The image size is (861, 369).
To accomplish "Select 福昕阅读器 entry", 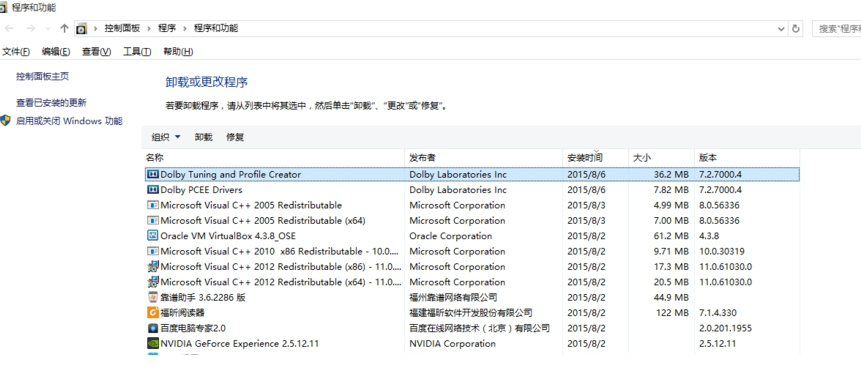I will pyautogui.click(x=472, y=313).
